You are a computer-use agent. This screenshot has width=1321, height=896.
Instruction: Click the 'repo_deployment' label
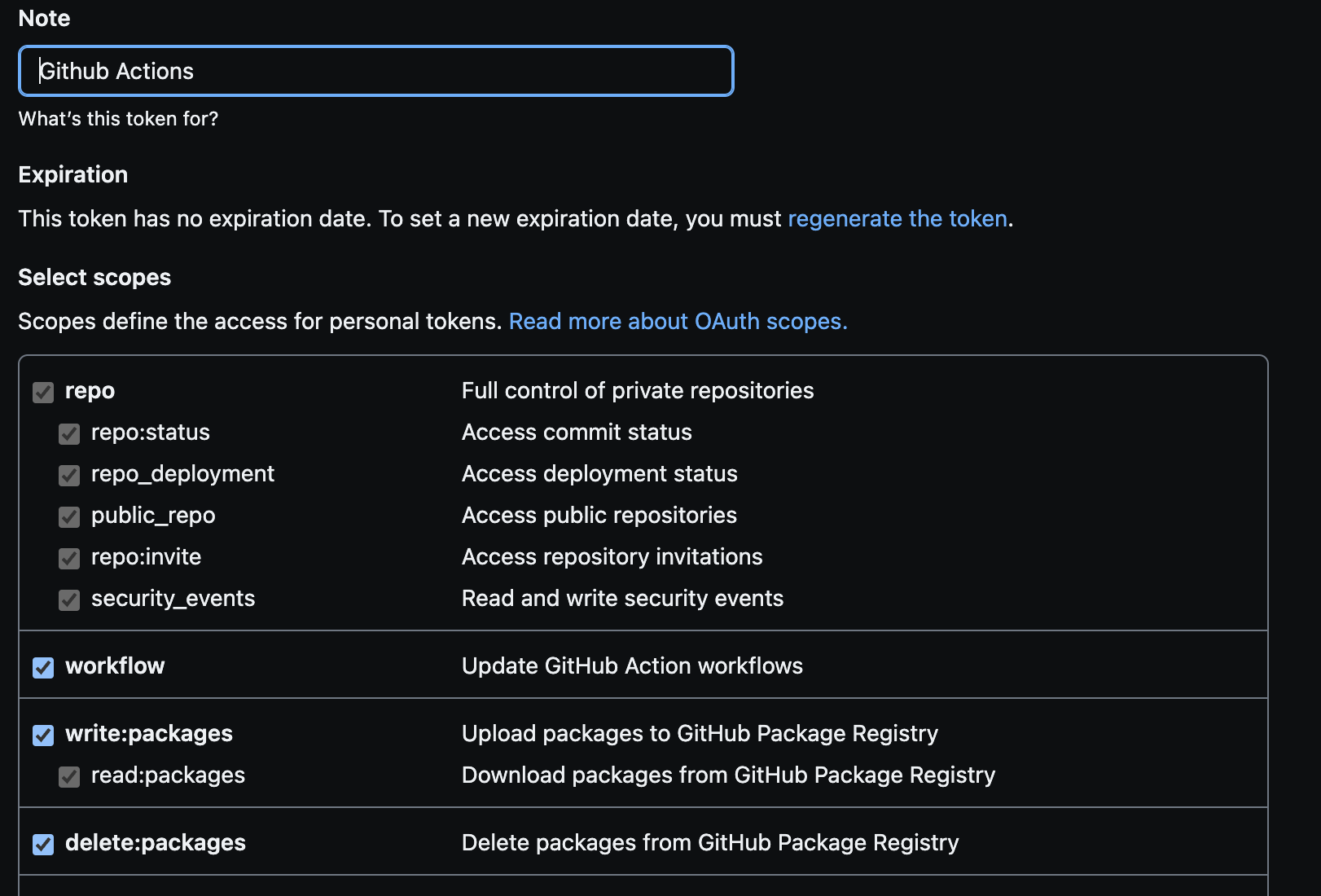point(182,474)
